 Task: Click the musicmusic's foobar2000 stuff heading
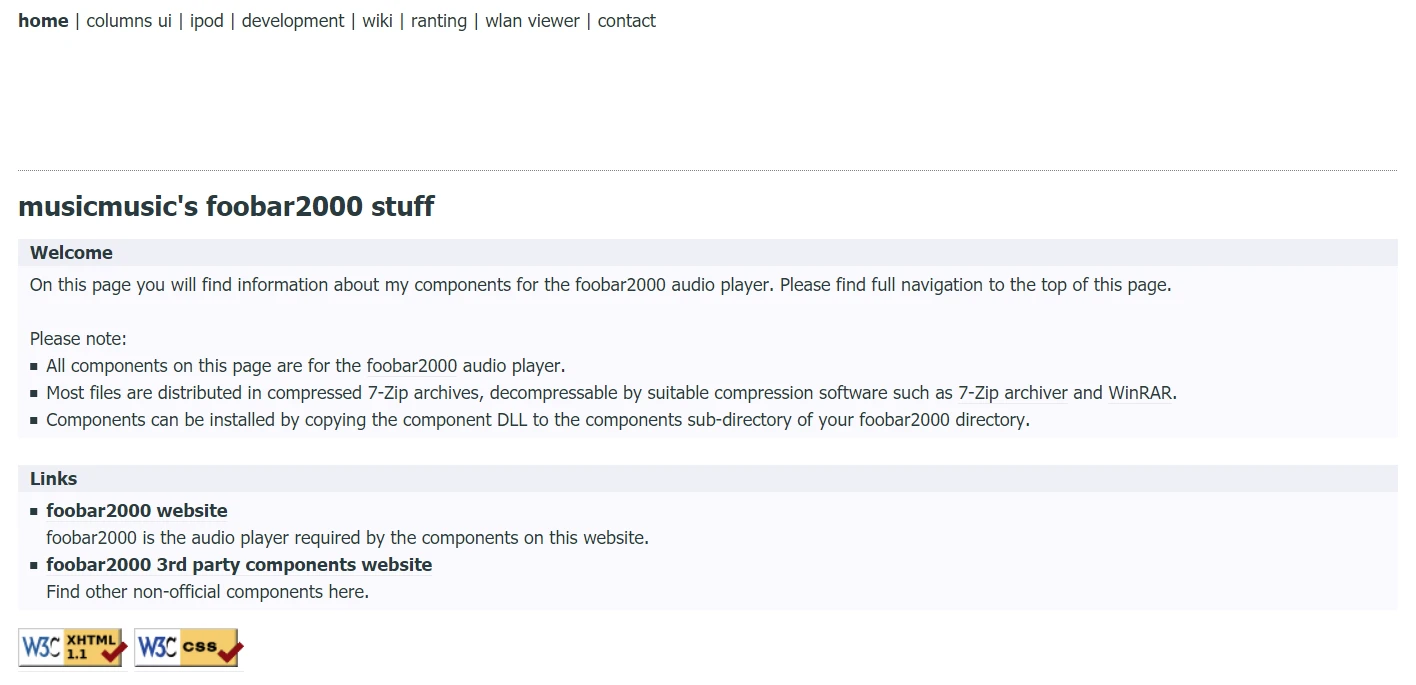click(x=226, y=207)
